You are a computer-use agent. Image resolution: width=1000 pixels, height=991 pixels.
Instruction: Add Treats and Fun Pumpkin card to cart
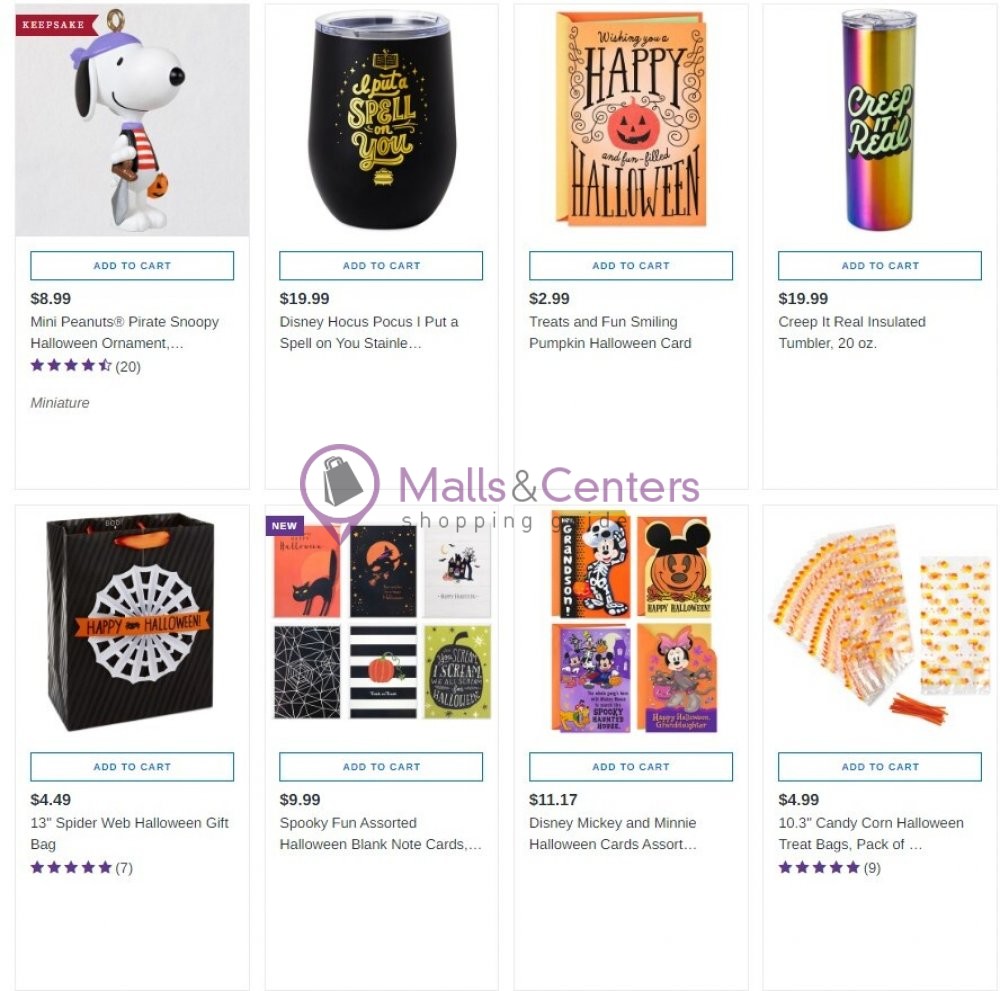tap(631, 265)
